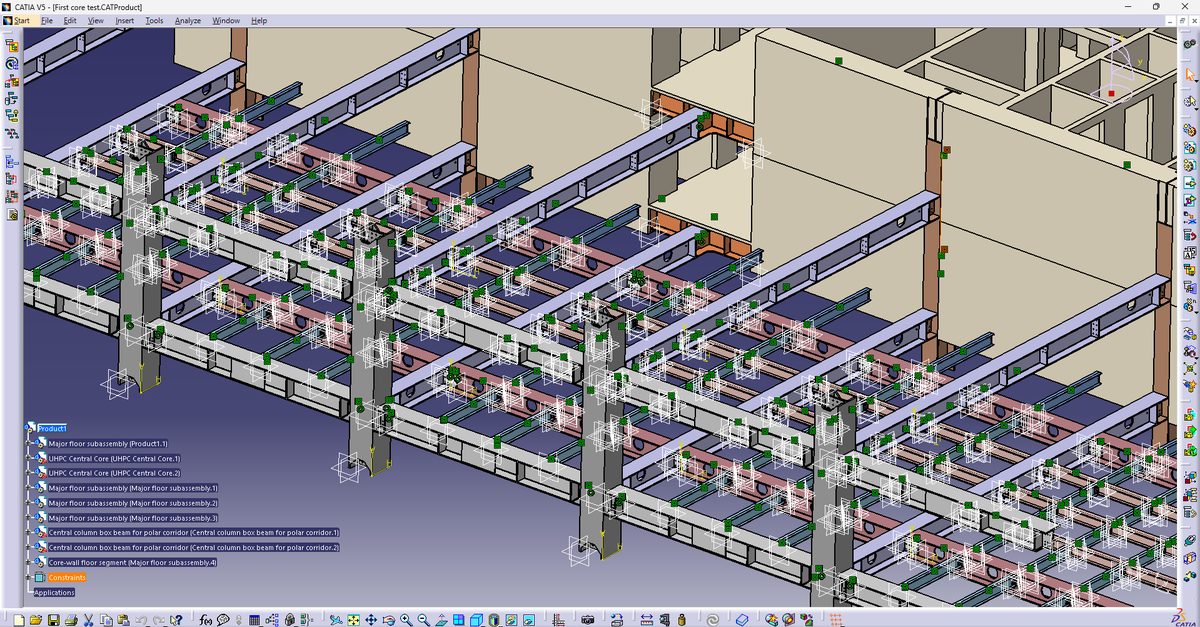Open the Insert menu
The height and width of the screenshot is (627, 1200).
[125, 20]
